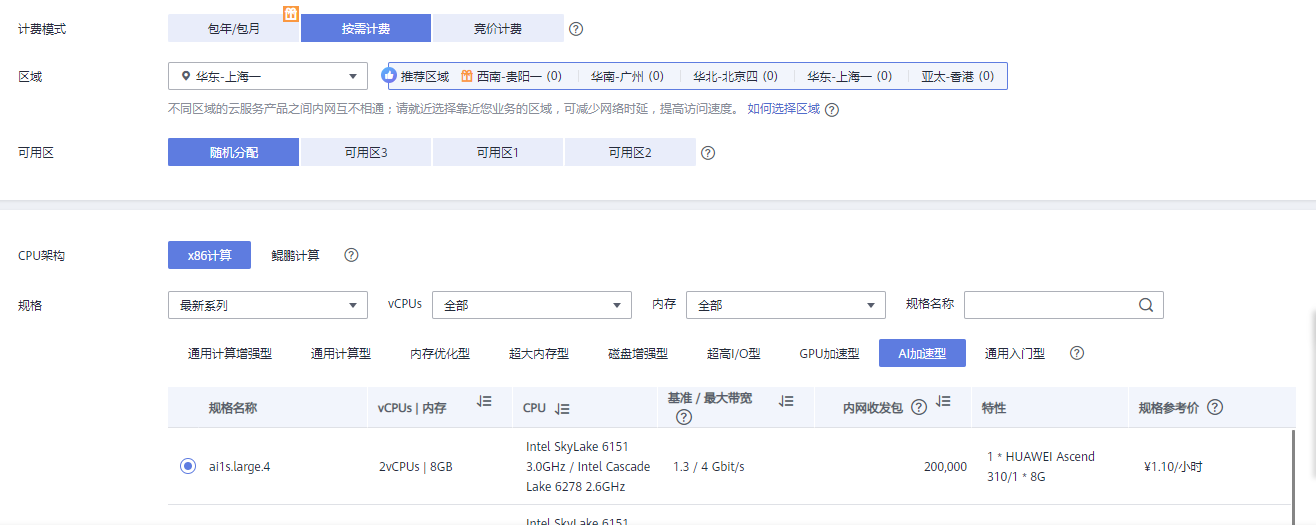Pick recommended region 华北-北京四 (0)
Image resolution: width=1316 pixels, height=525 pixels.
736,76
